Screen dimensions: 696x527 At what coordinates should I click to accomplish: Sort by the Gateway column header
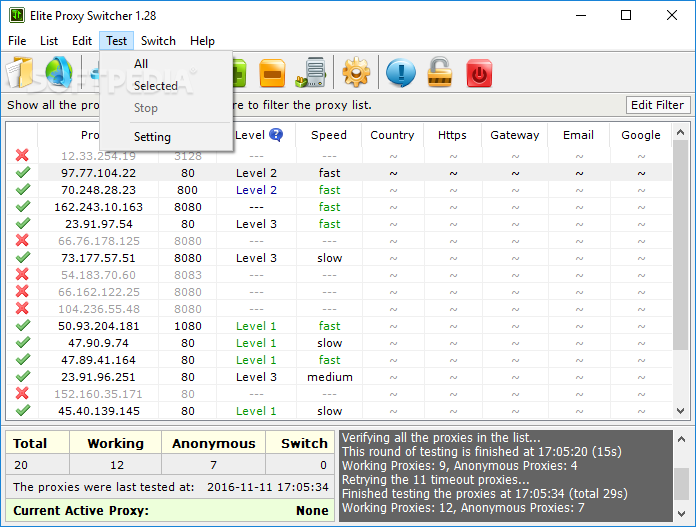pos(514,135)
